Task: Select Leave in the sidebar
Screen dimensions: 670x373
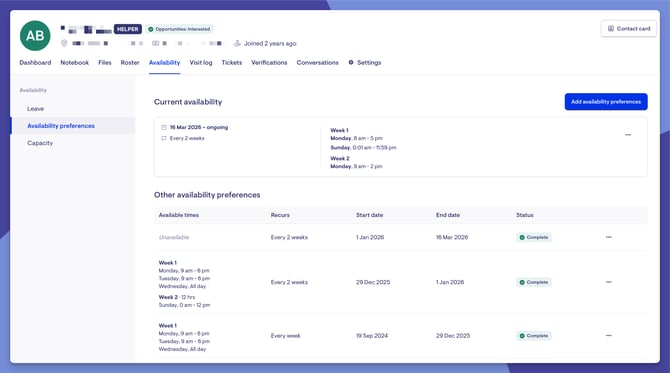Action: (x=35, y=109)
